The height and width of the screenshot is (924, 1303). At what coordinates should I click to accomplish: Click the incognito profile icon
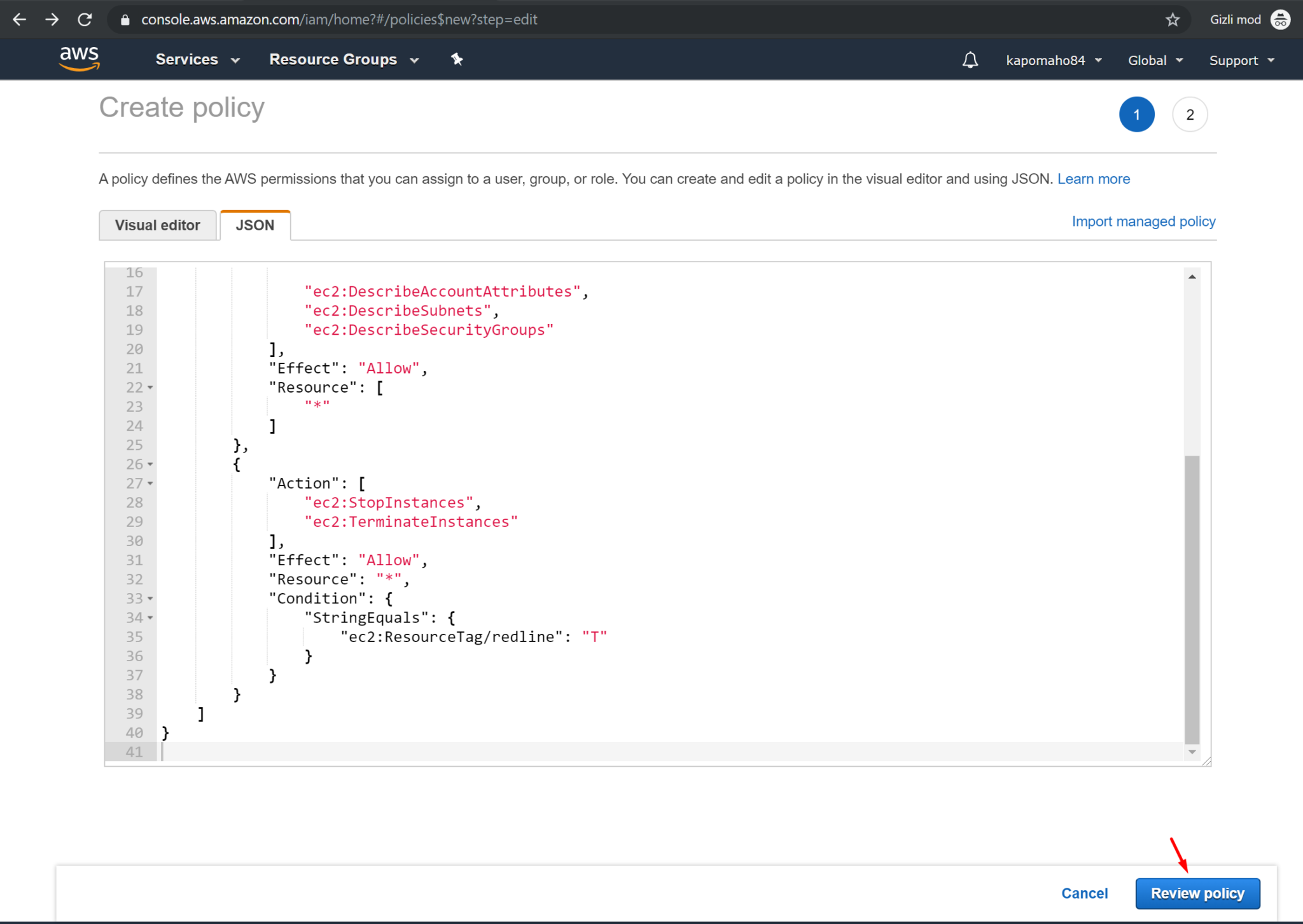[x=1280, y=20]
